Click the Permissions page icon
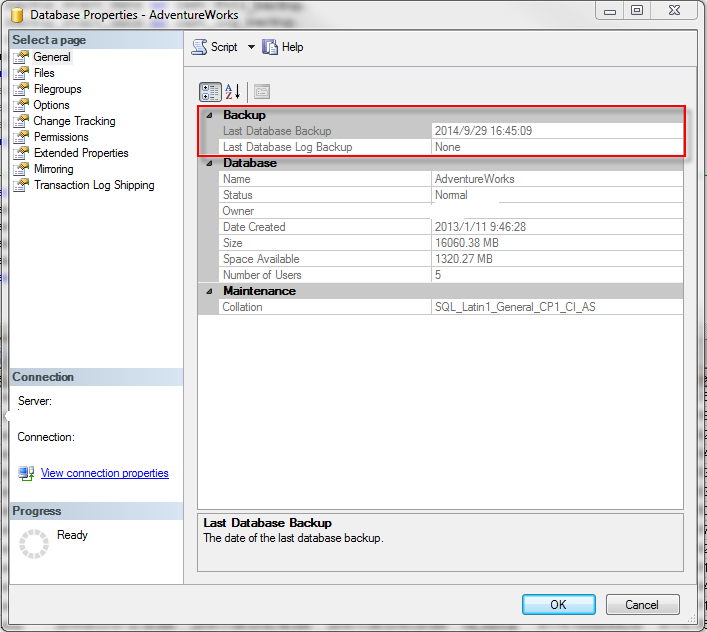Viewport: 707px width, 632px height. 21,137
